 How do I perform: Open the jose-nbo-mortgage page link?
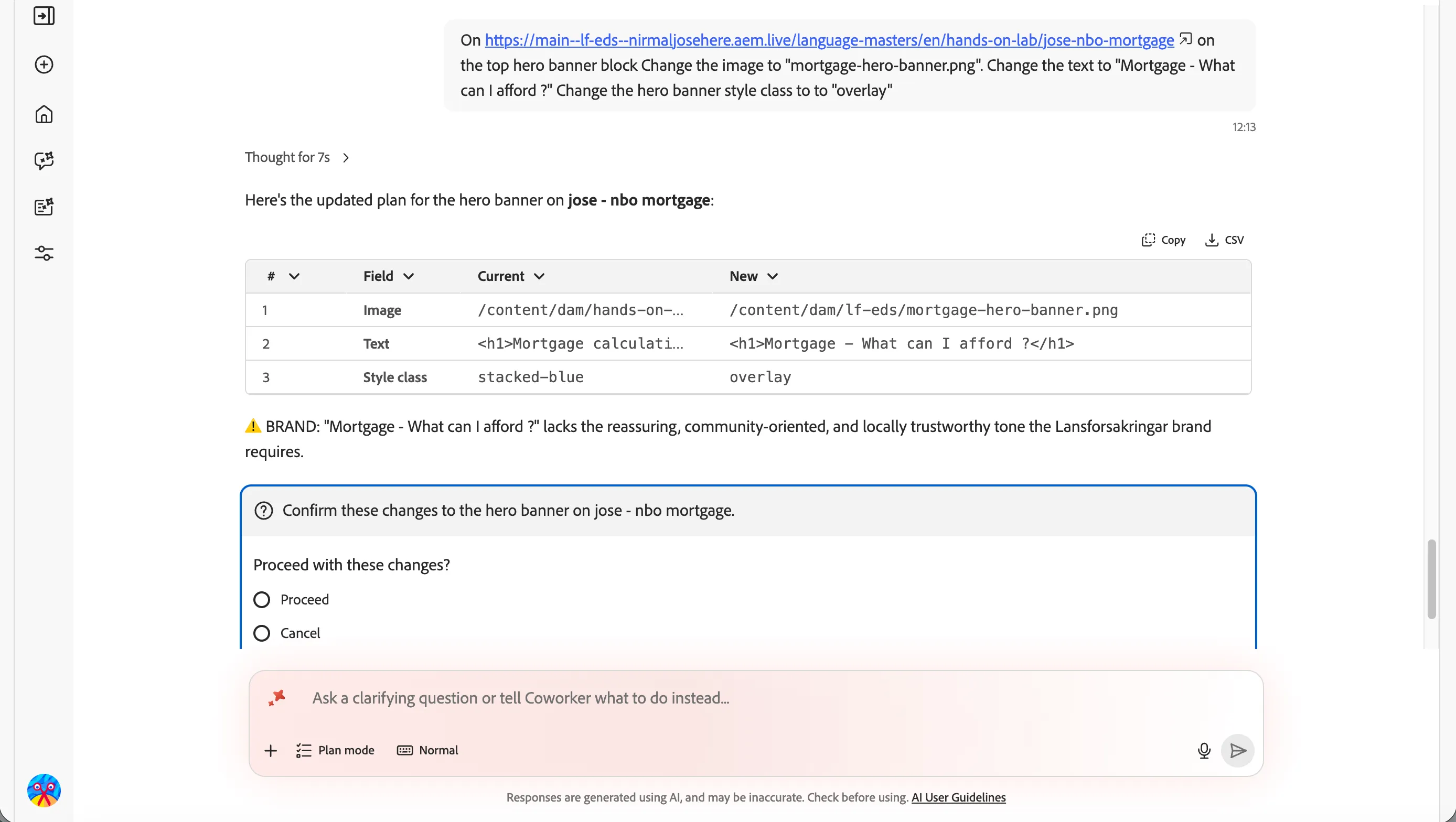point(829,39)
